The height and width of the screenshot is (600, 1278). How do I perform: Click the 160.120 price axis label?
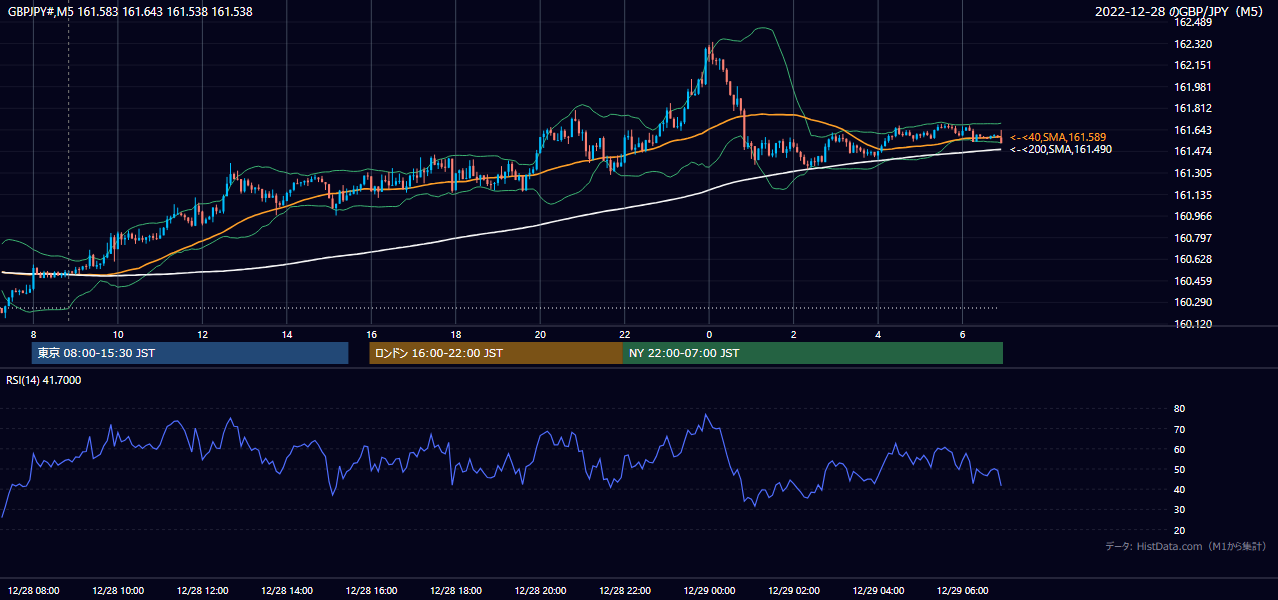coord(1193,324)
